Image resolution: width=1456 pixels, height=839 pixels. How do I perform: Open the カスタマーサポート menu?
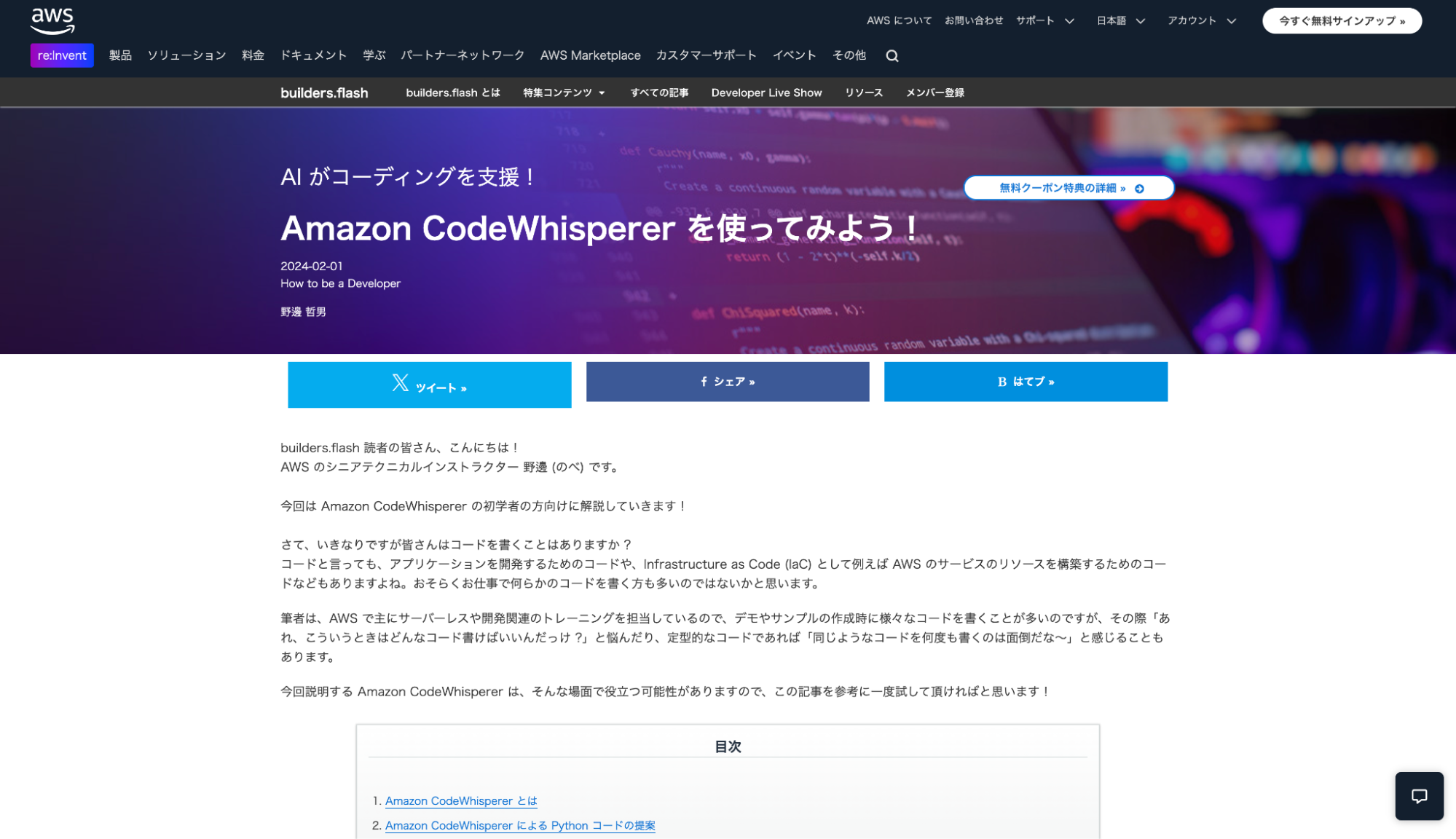coord(706,55)
